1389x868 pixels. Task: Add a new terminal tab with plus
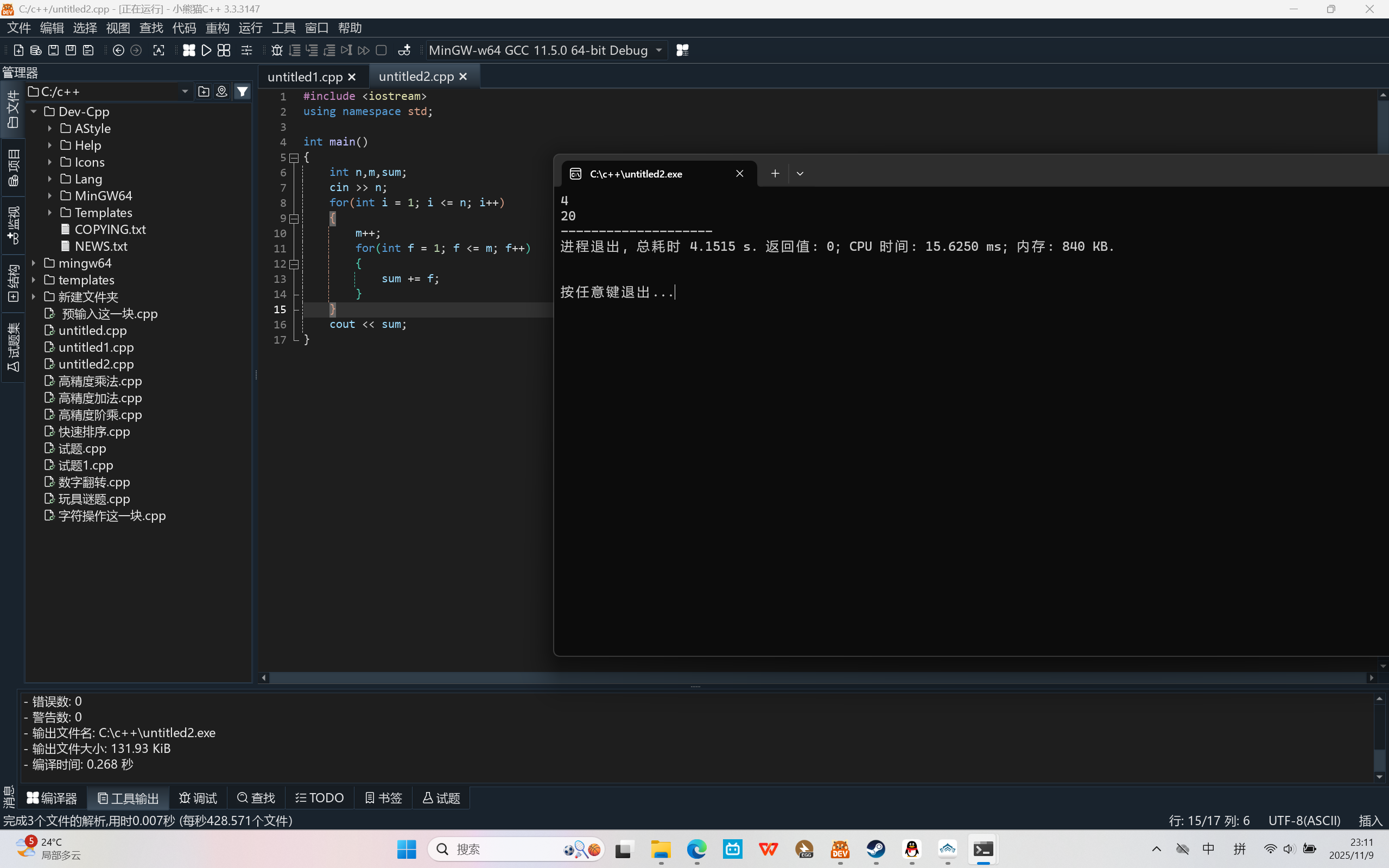tap(775, 173)
